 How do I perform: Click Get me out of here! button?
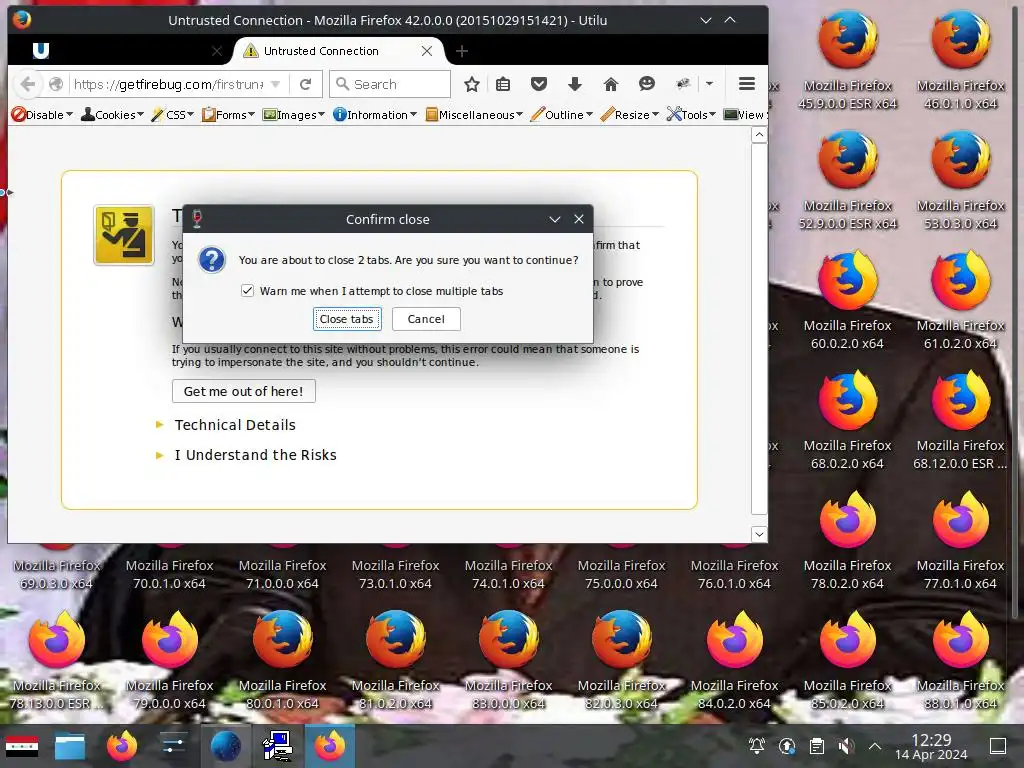tap(244, 391)
